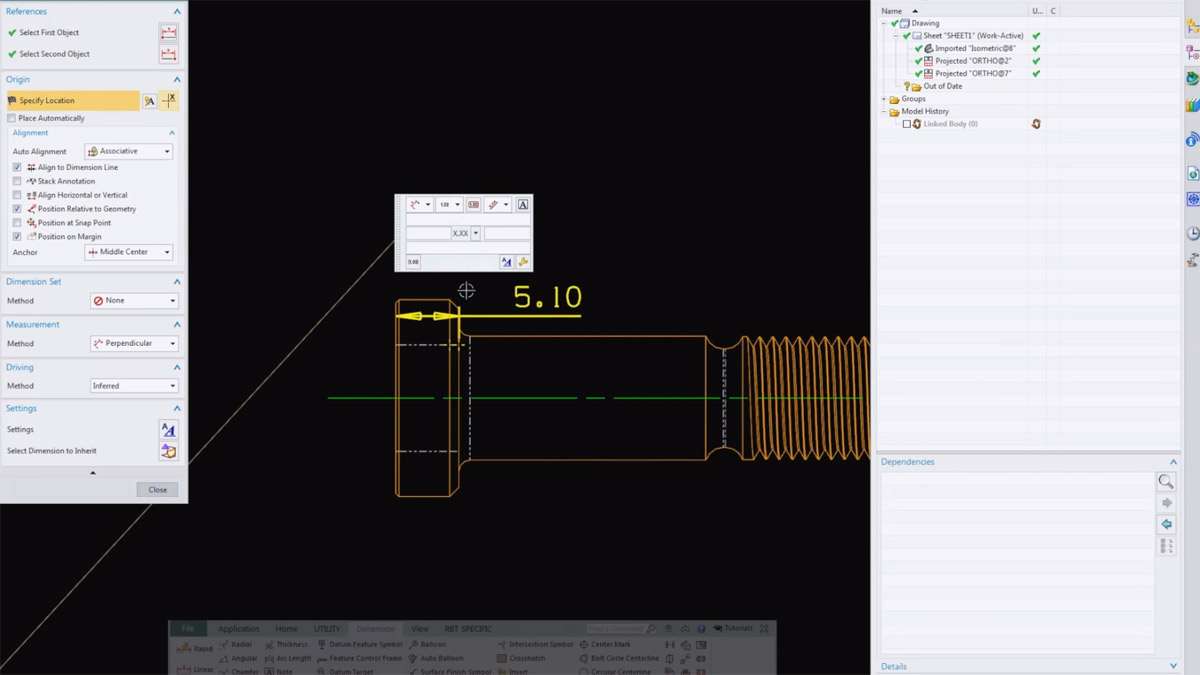Click the Select Second Object icon
Screen dimensions: 1200x675
(x=168, y=54)
